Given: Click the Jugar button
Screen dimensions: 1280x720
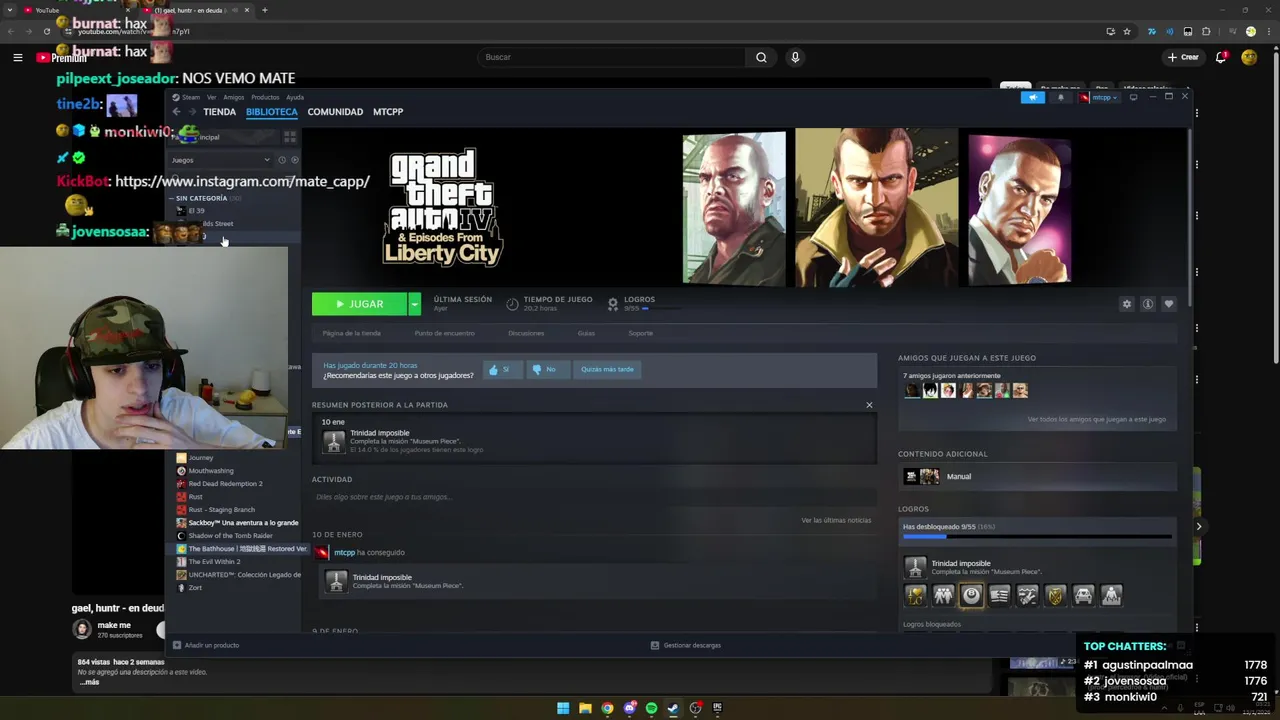Looking at the screenshot, I should tap(359, 304).
